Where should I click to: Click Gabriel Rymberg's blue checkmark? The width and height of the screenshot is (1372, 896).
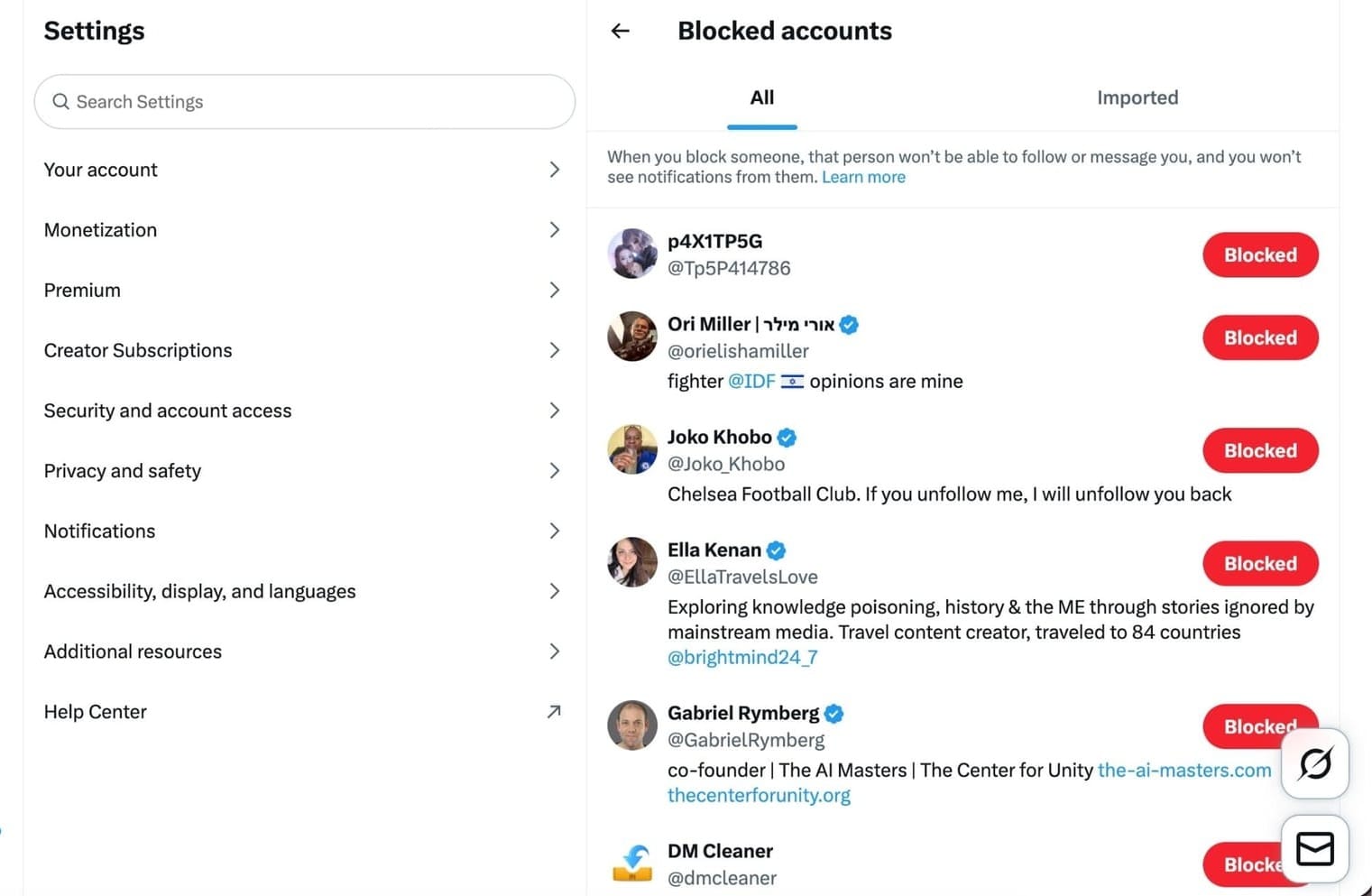click(833, 713)
